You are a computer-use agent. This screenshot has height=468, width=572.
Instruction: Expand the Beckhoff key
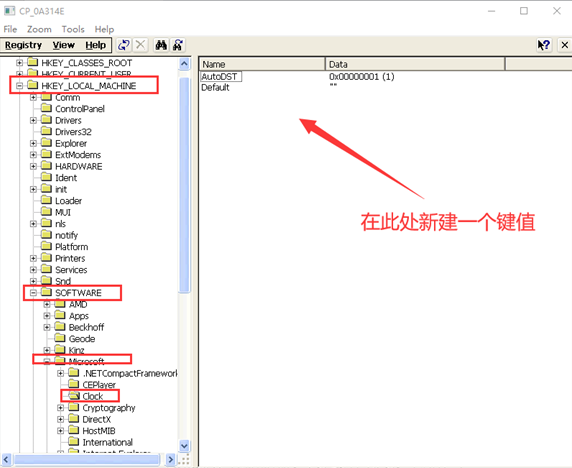tap(47, 327)
